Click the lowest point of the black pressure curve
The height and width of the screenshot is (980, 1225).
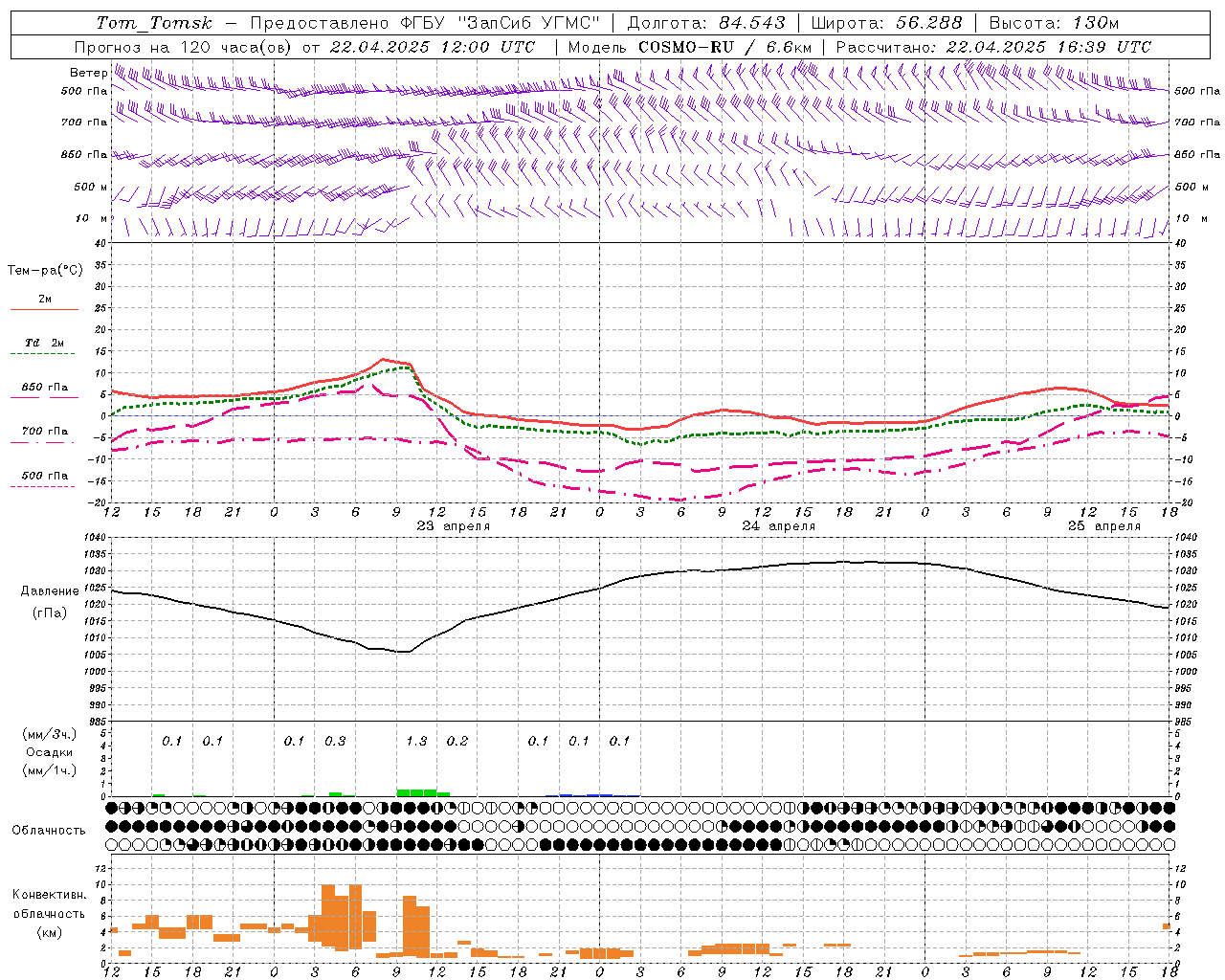[404, 652]
